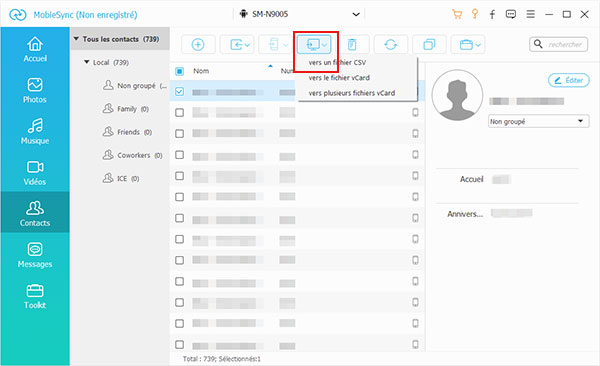
Task: Choose vers un fichier CSV
Action: click(337, 62)
